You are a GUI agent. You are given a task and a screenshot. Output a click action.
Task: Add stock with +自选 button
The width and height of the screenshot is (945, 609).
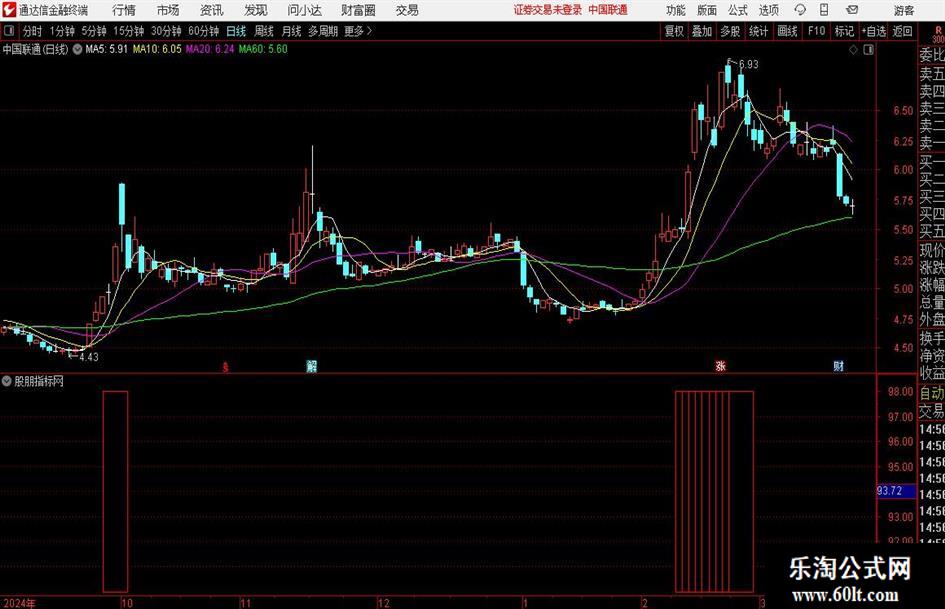pos(874,31)
